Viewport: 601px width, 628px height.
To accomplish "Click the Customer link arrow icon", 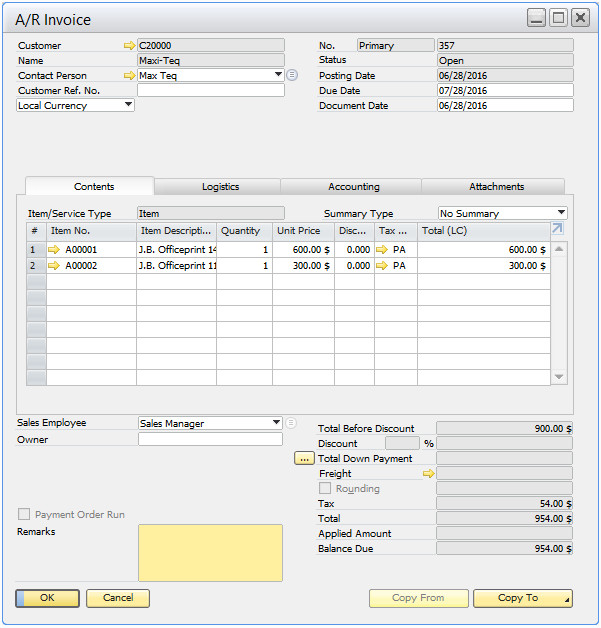I will click(x=128, y=46).
